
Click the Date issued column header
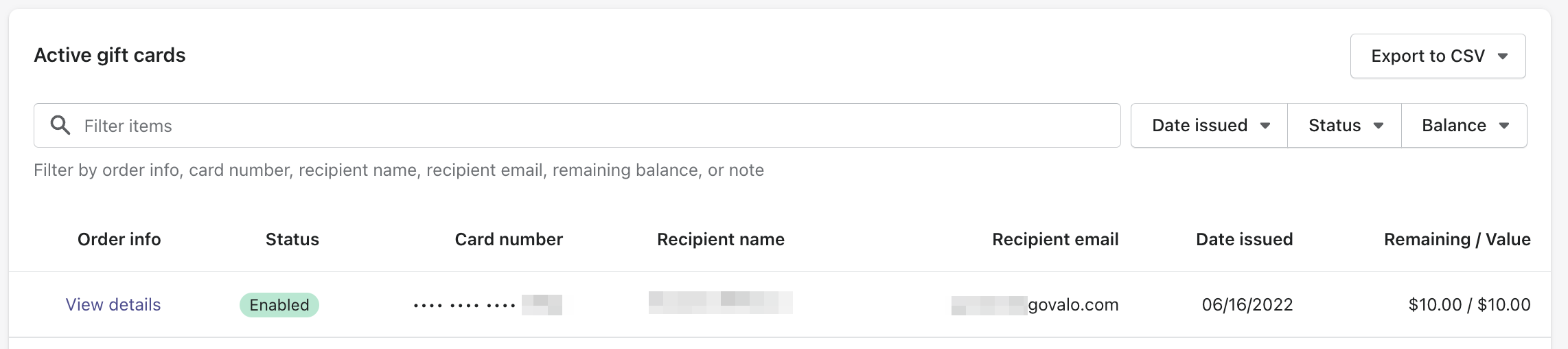[1244, 239]
